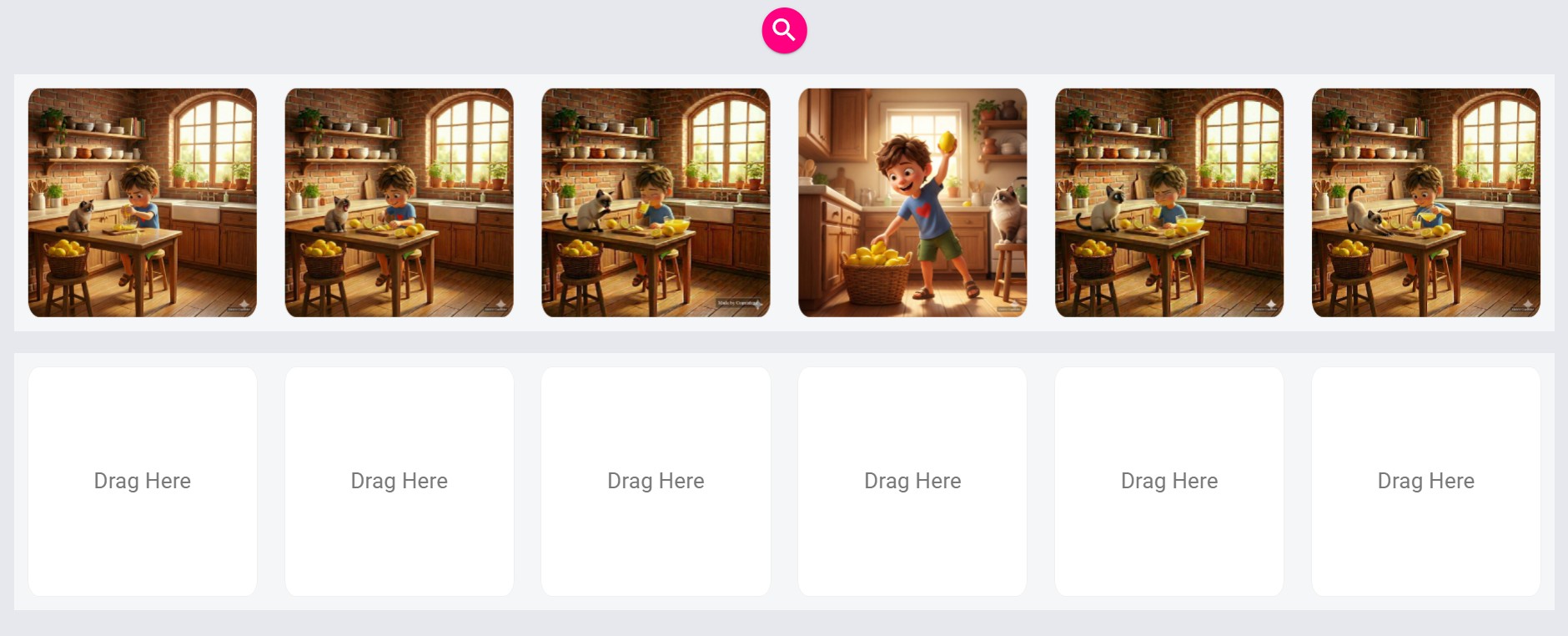Click the 'Made by' watermark on drinking image

[738, 303]
